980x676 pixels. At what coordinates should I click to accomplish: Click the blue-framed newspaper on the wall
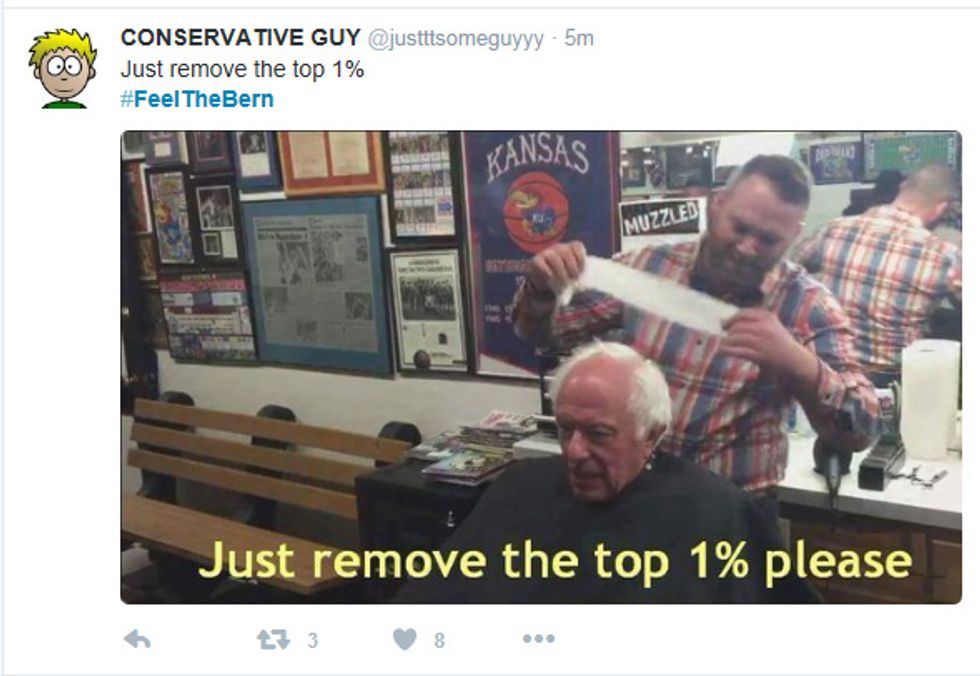316,286
